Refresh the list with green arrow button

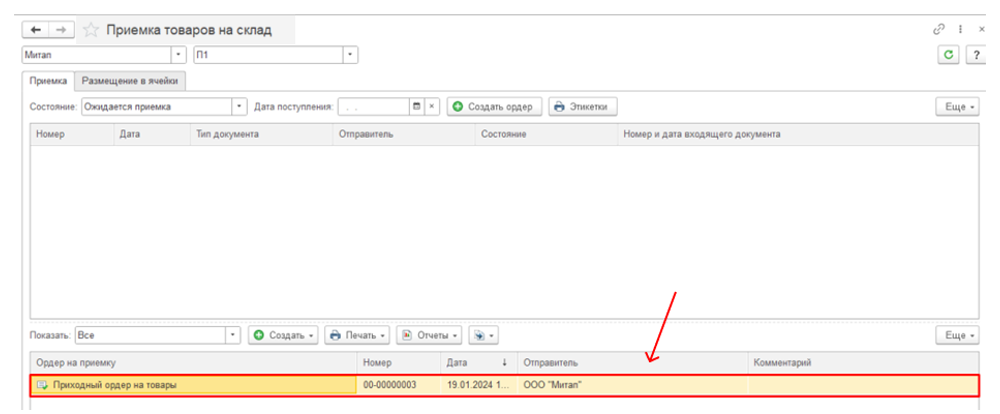pyautogui.click(x=948, y=55)
